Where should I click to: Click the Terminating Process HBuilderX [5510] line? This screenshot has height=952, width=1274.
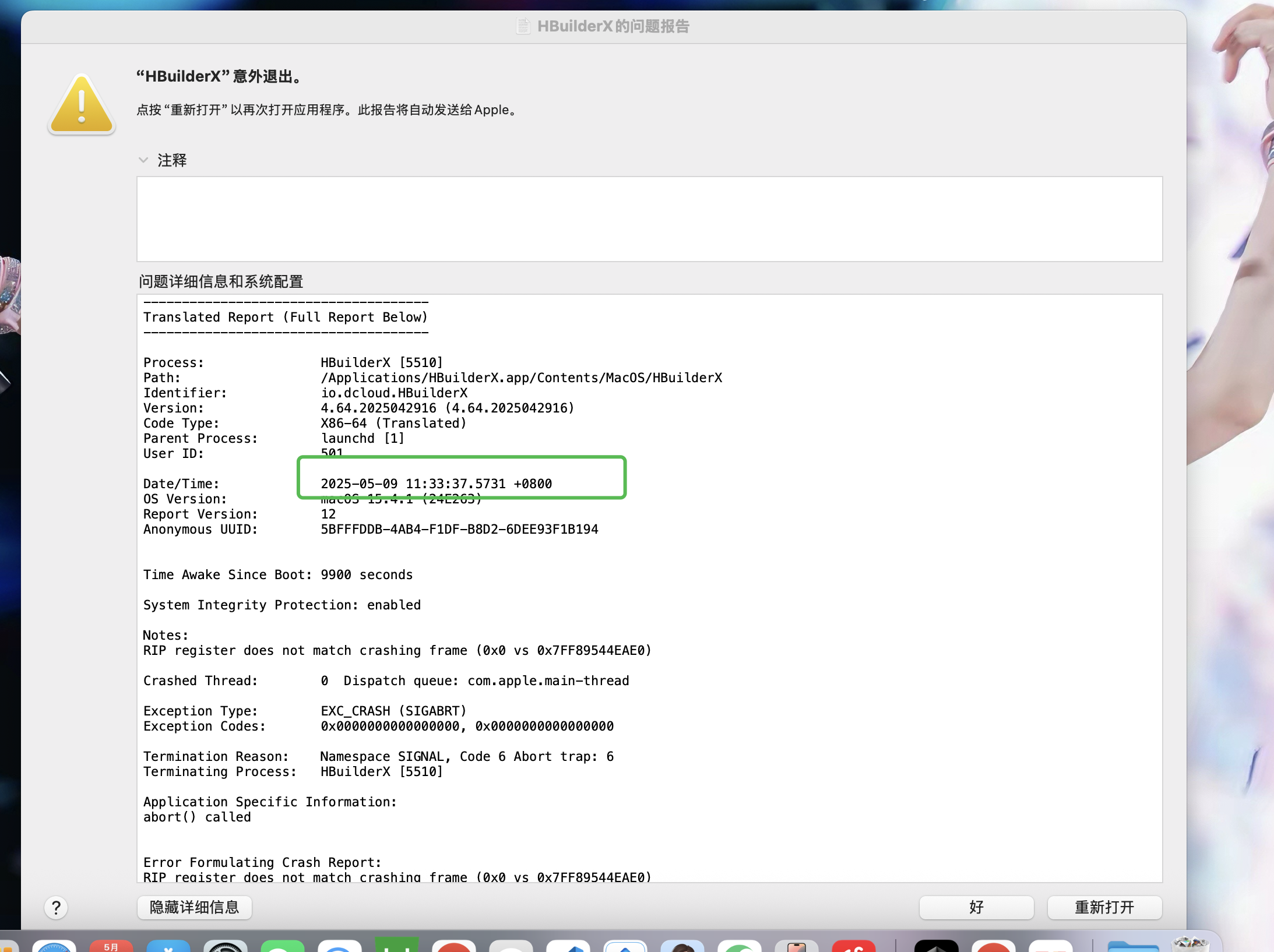pyautogui.click(x=293, y=771)
